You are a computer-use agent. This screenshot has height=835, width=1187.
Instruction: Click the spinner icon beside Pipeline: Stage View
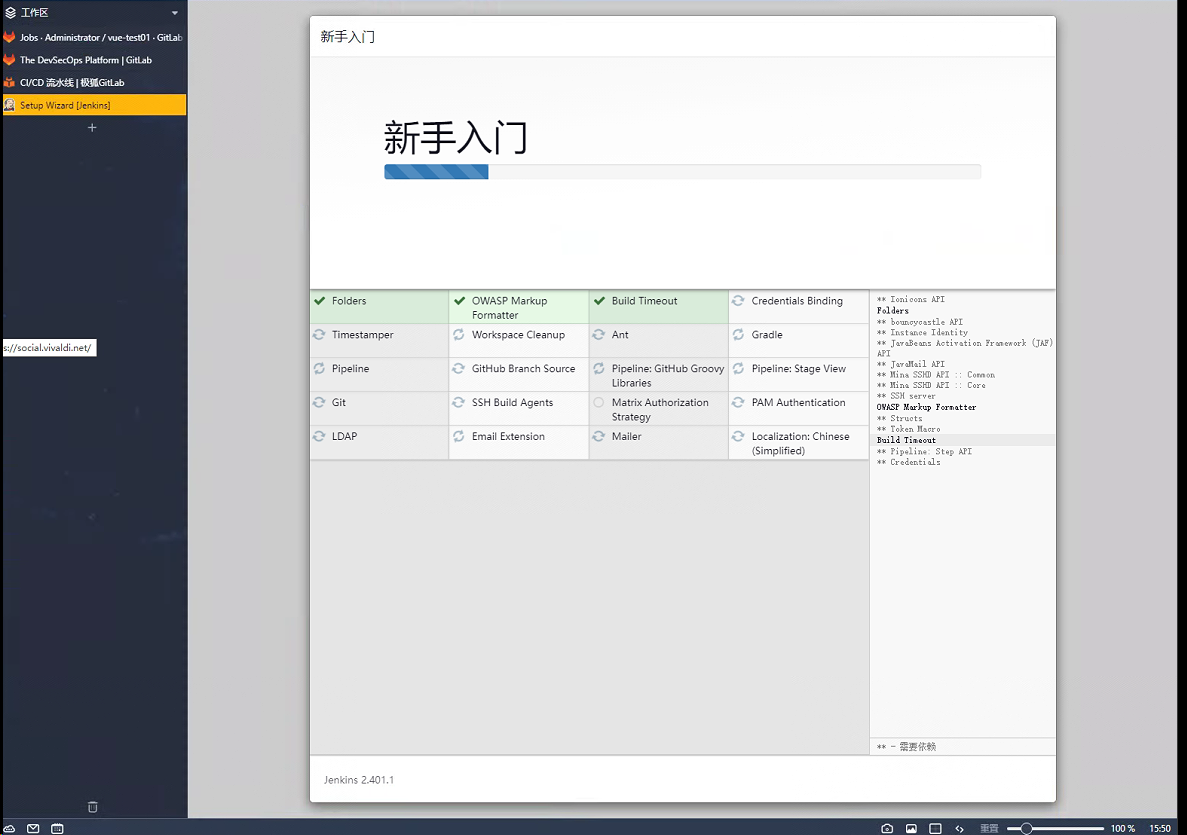point(738,368)
